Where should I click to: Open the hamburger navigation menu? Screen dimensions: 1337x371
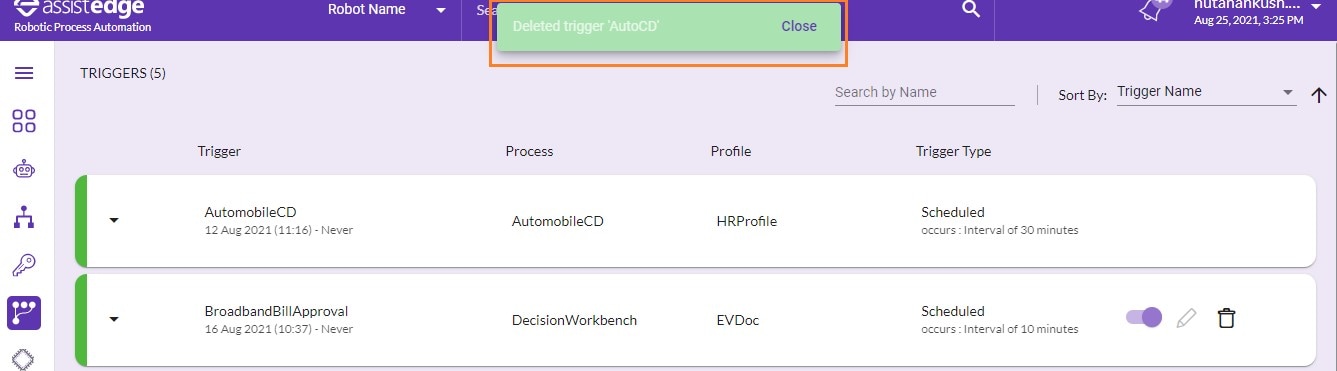tap(24, 73)
